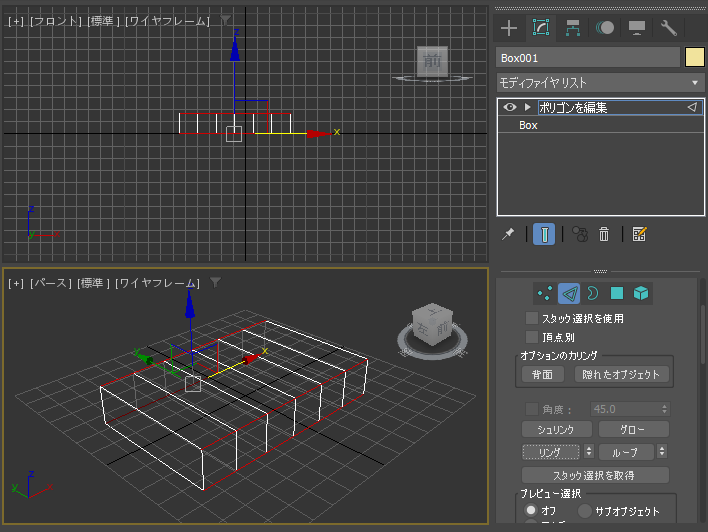Screen dimensions: 708x532
Task: Click the 隠れたオブジェクト button
Action: point(621,374)
